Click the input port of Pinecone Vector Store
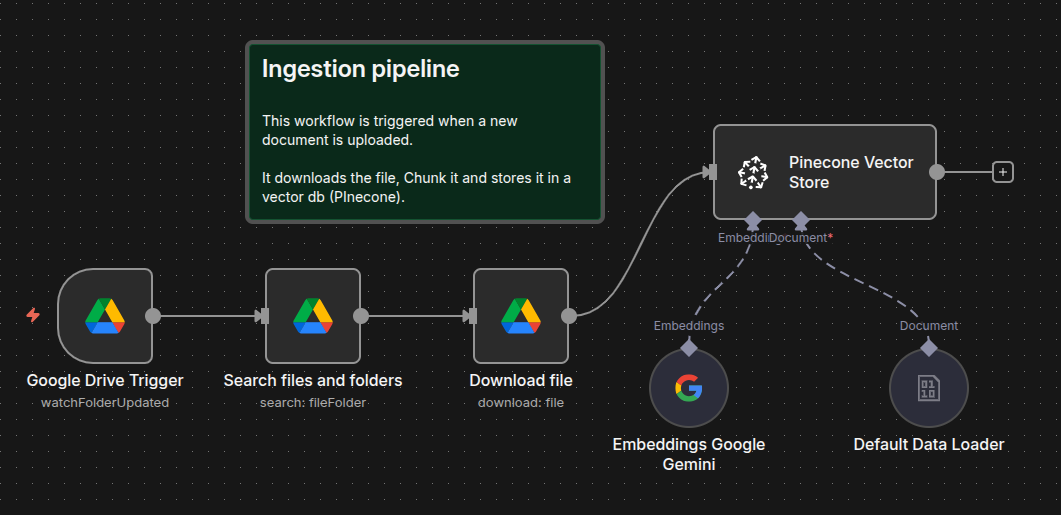1061x515 pixels. tap(710, 172)
